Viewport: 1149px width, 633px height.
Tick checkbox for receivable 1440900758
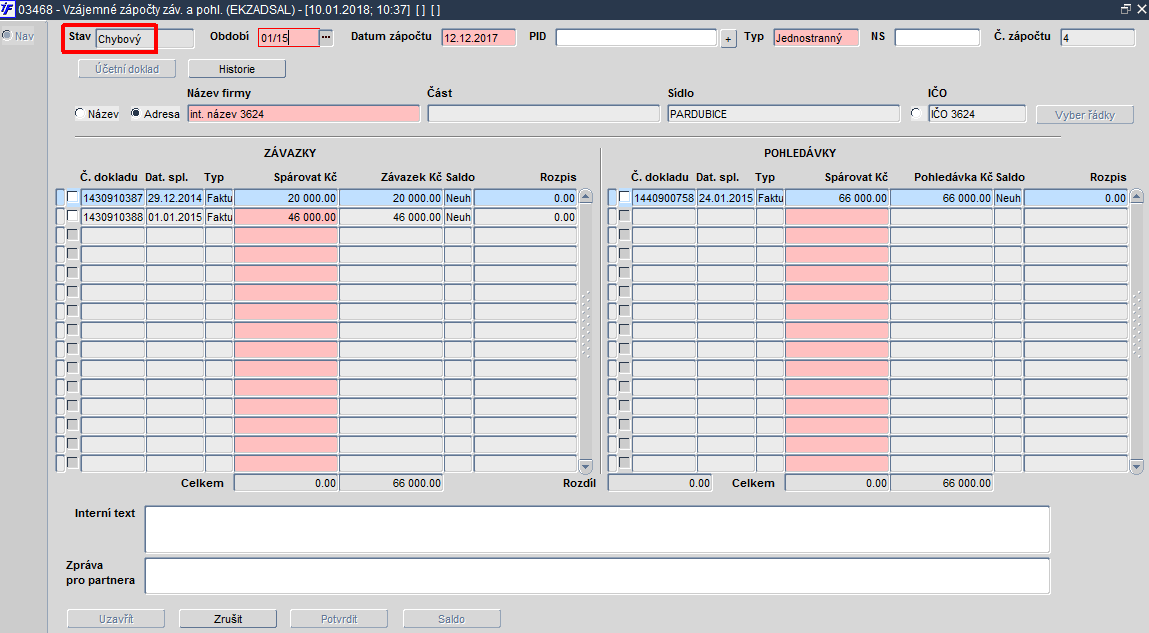tap(624, 197)
